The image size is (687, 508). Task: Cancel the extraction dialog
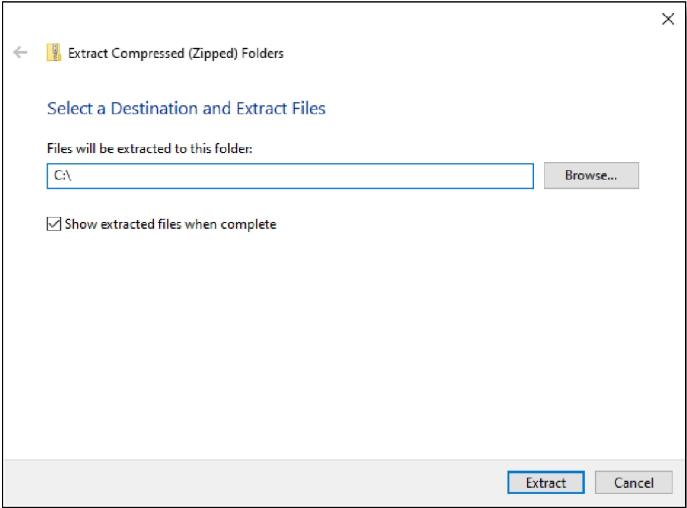click(x=633, y=483)
